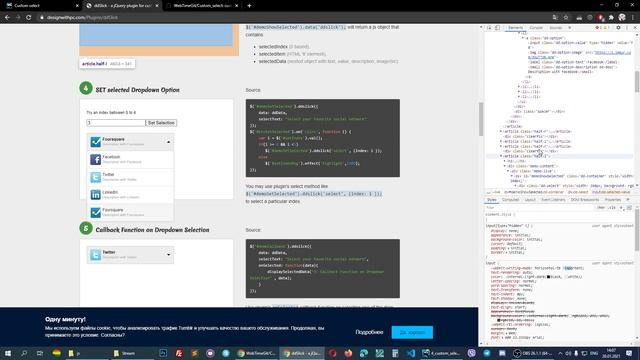Open the Event Listeners tab

[553, 200]
